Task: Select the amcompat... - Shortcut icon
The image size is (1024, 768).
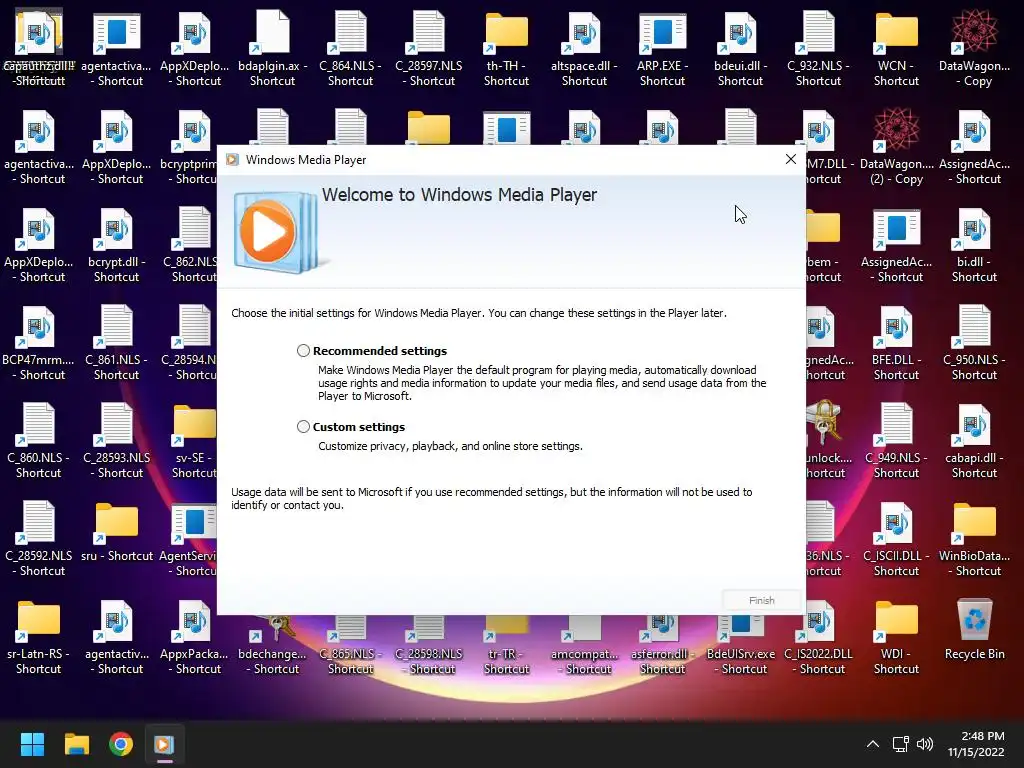Action: point(584,645)
